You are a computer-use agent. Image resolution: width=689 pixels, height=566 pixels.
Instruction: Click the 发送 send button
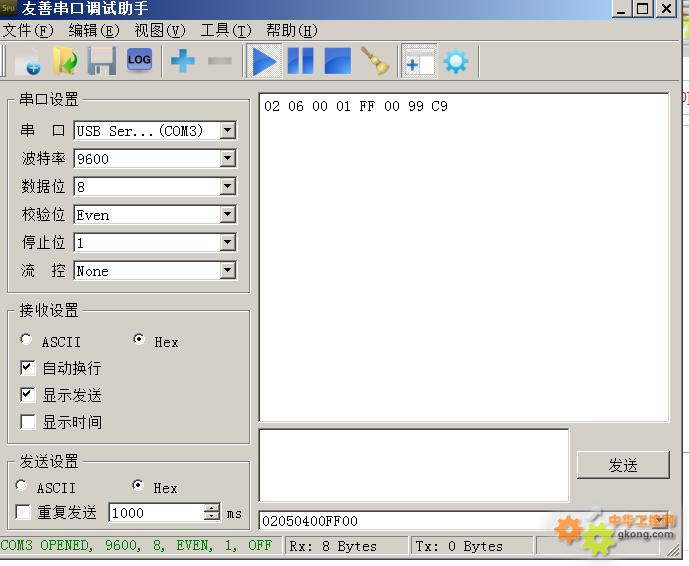coord(623,464)
